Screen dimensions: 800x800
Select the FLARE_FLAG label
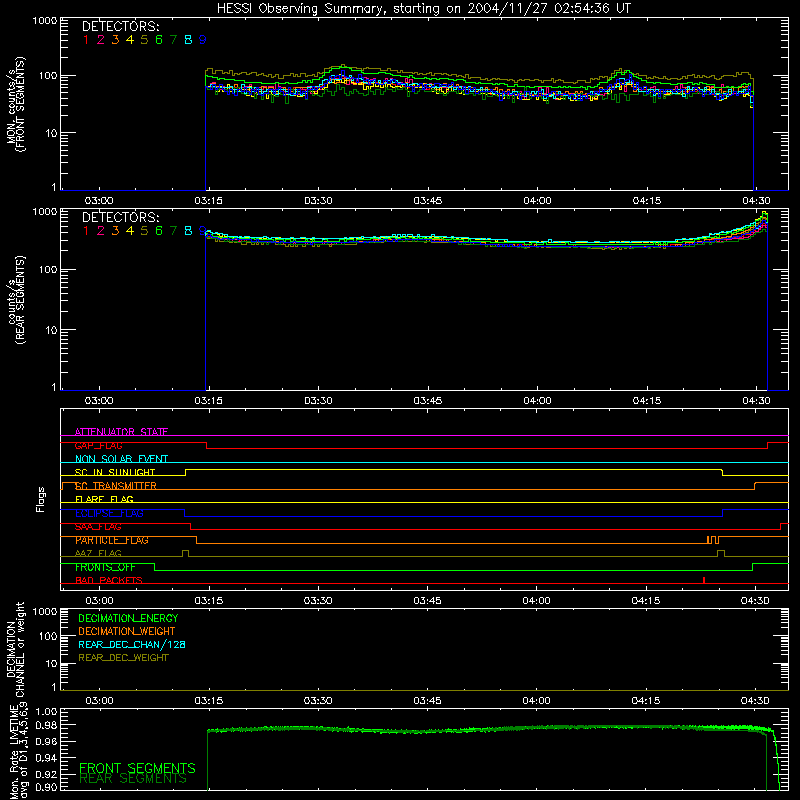104,499
